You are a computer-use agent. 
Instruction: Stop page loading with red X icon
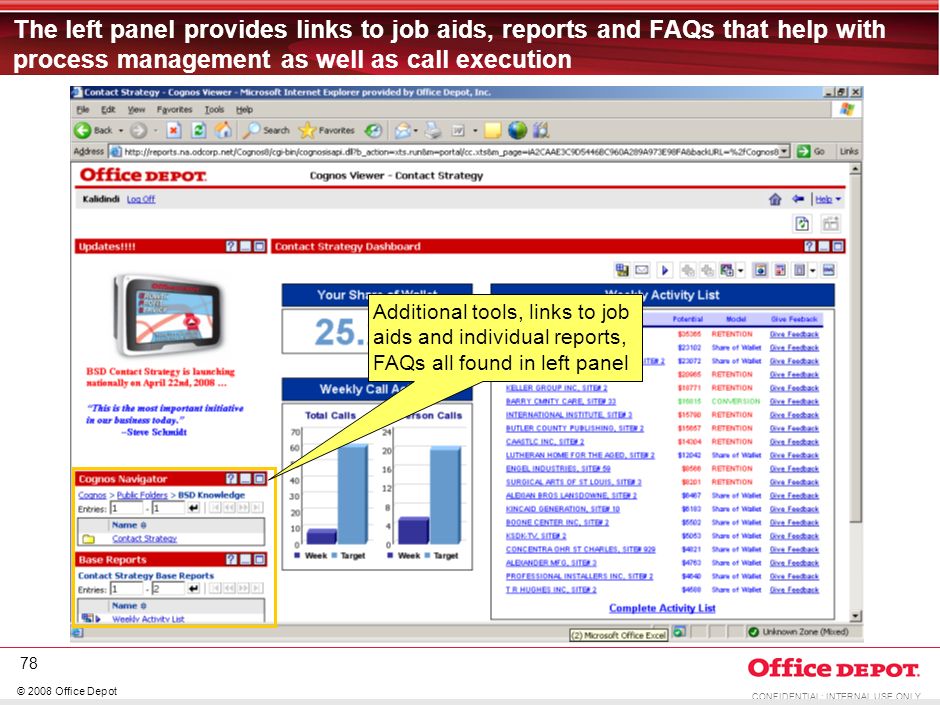tap(174, 130)
